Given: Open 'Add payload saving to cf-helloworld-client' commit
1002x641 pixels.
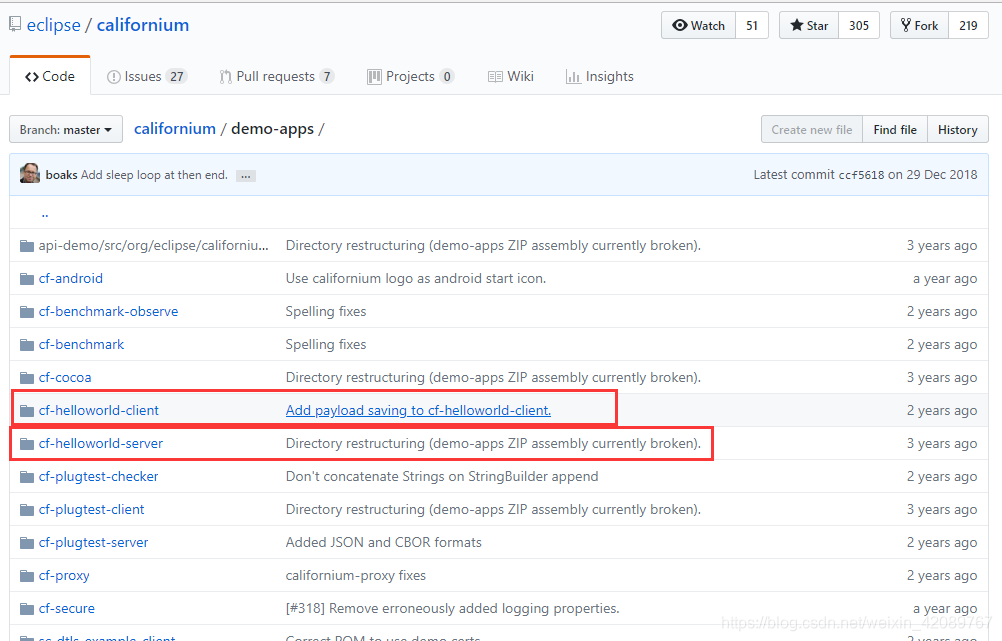Looking at the screenshot, I should (x=418, y=410).
